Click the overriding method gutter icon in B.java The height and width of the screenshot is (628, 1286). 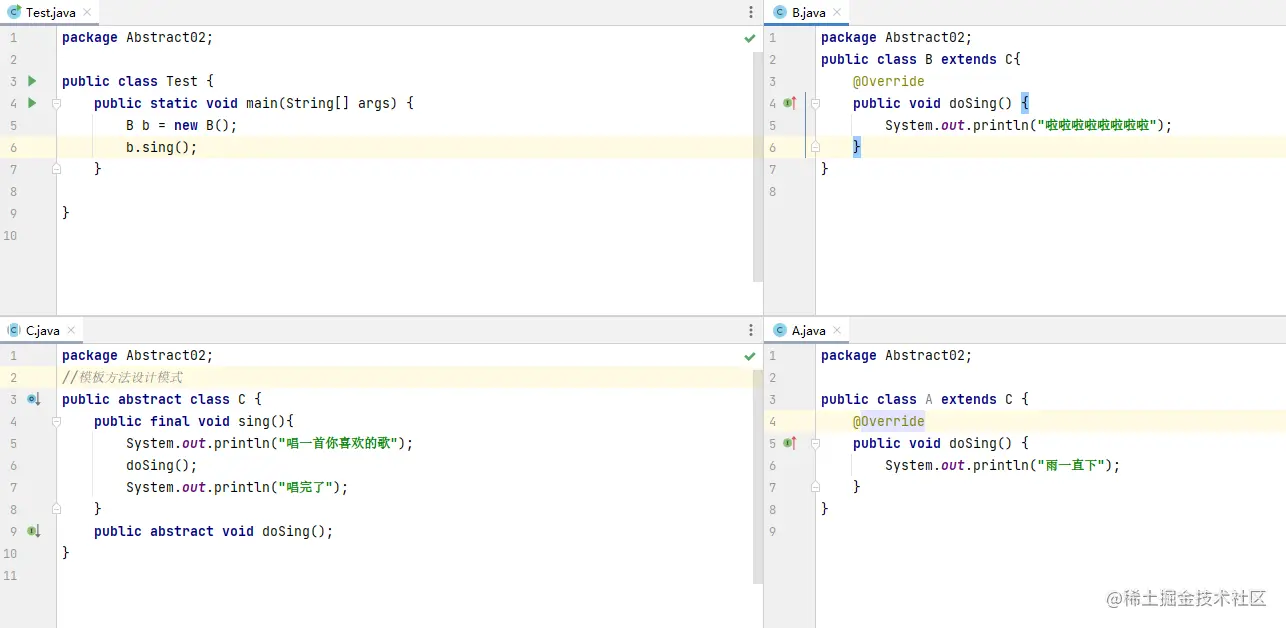click(790, 103)
